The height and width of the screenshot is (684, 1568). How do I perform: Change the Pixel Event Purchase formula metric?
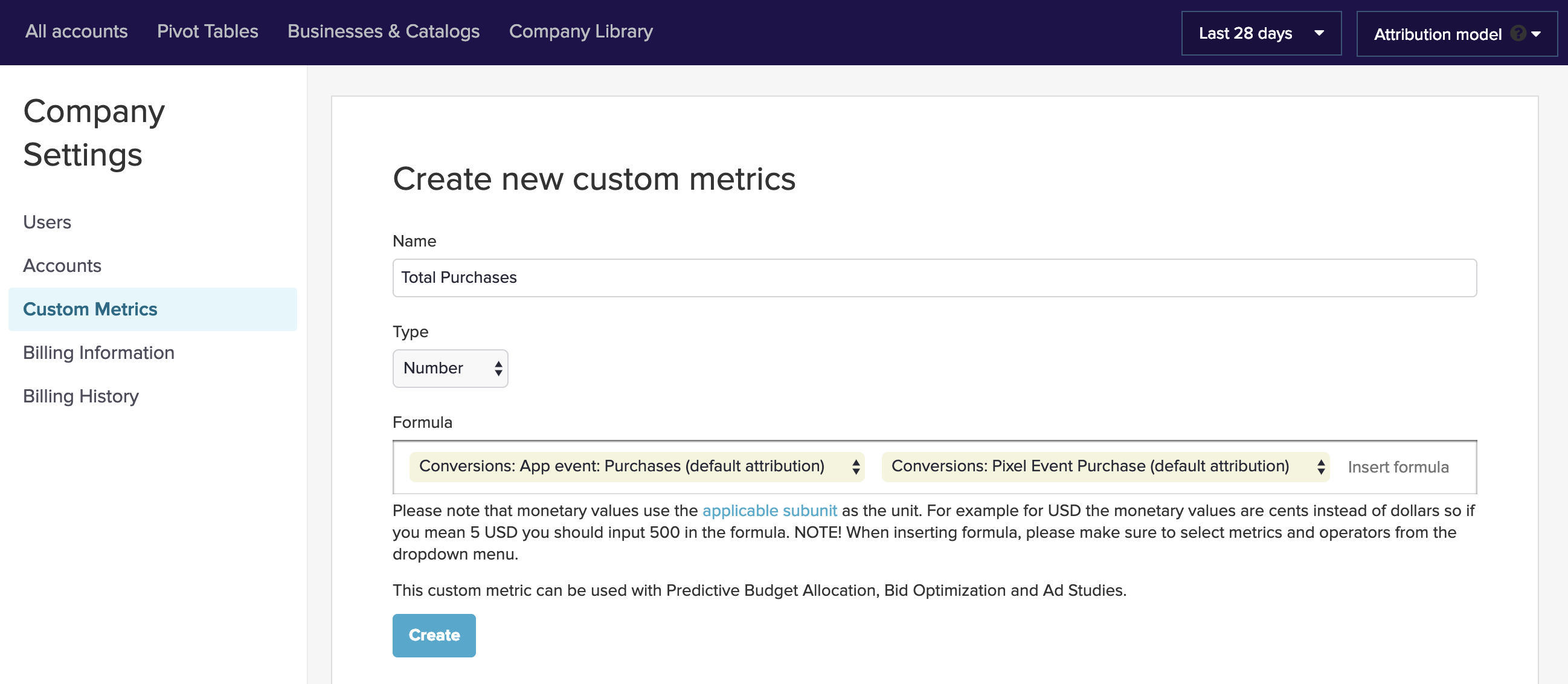point(1105,466)
